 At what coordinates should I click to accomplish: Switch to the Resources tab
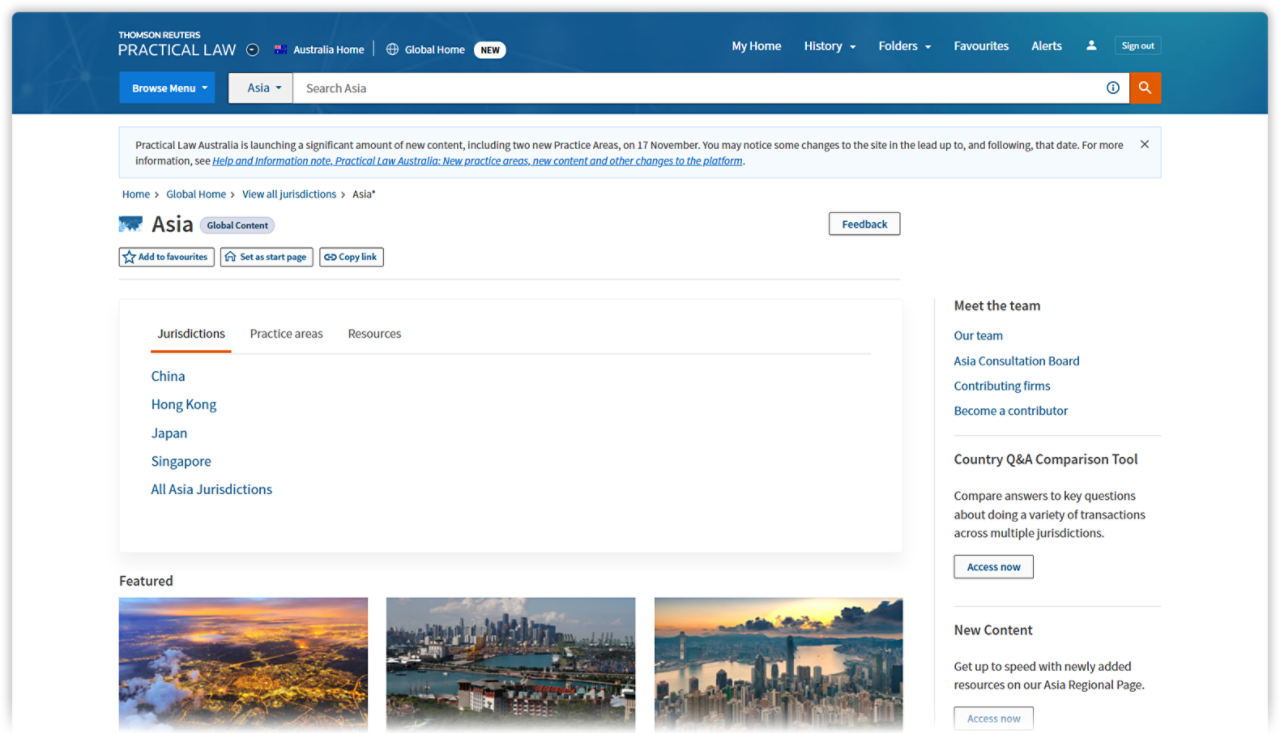[374, 333]
